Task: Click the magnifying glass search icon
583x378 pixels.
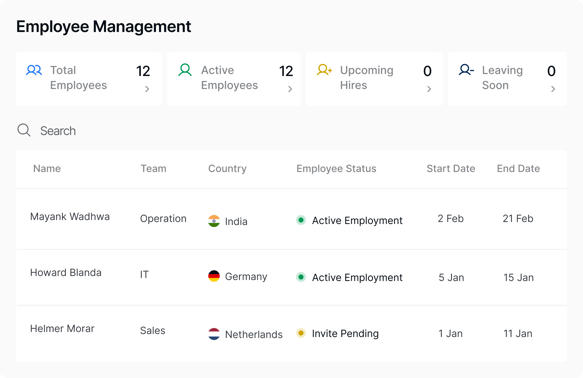Action: tap(24, 130)
